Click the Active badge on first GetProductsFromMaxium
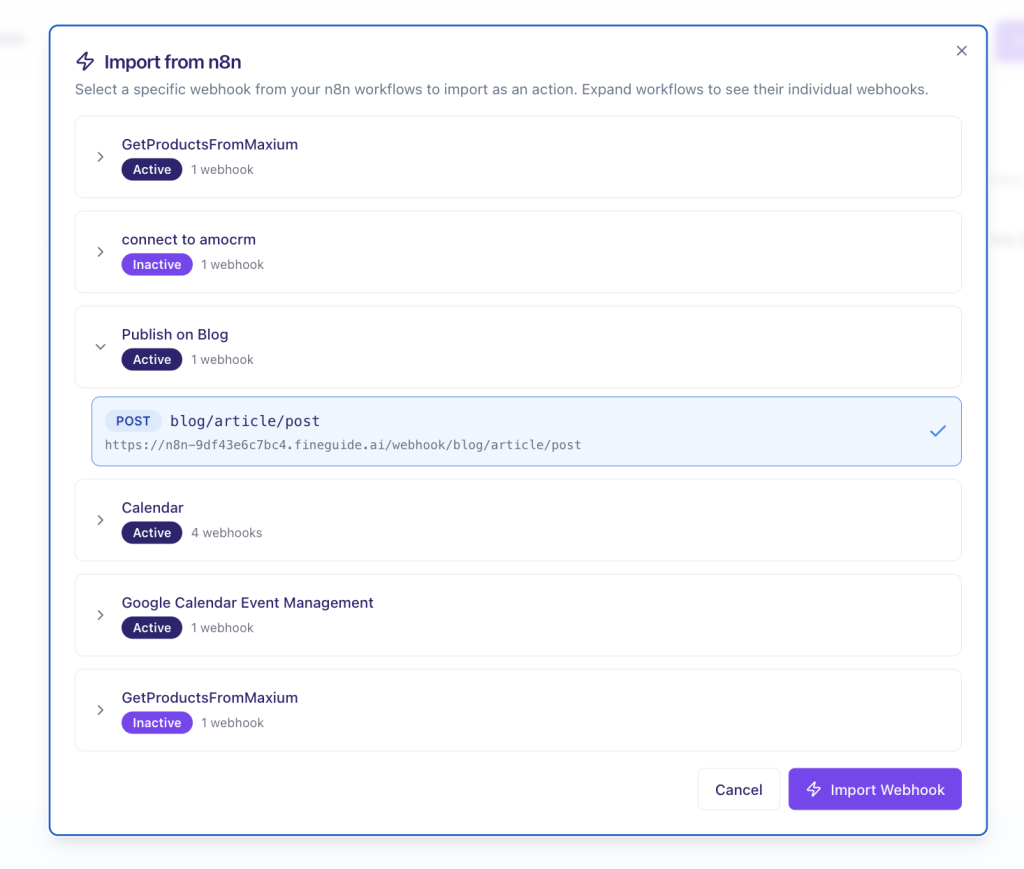1024x869 pixels. coord(152,170)
